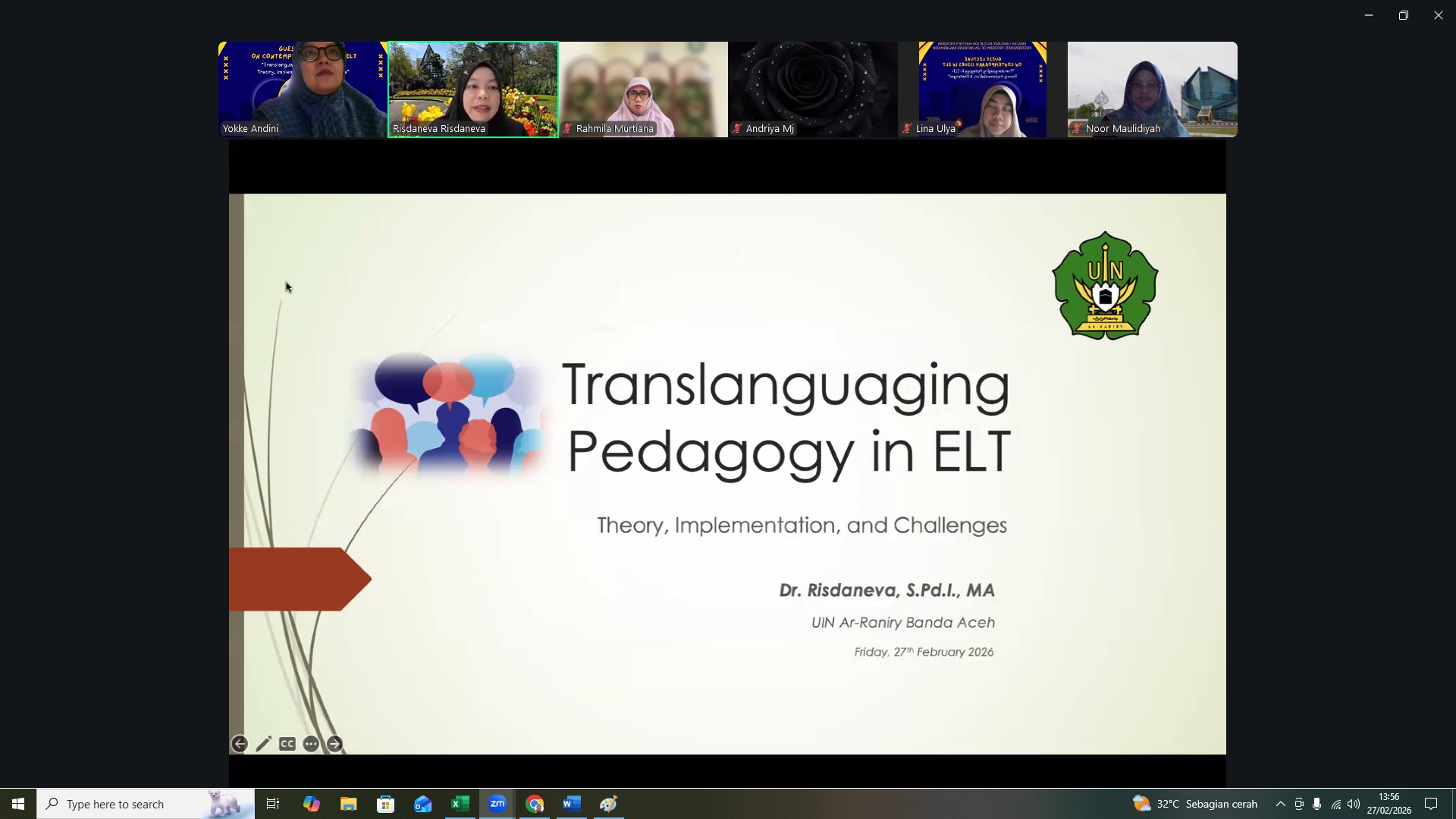Open Wi-Fi network settings in tray
The image size is (1456, 819).
coord(1336,804)
